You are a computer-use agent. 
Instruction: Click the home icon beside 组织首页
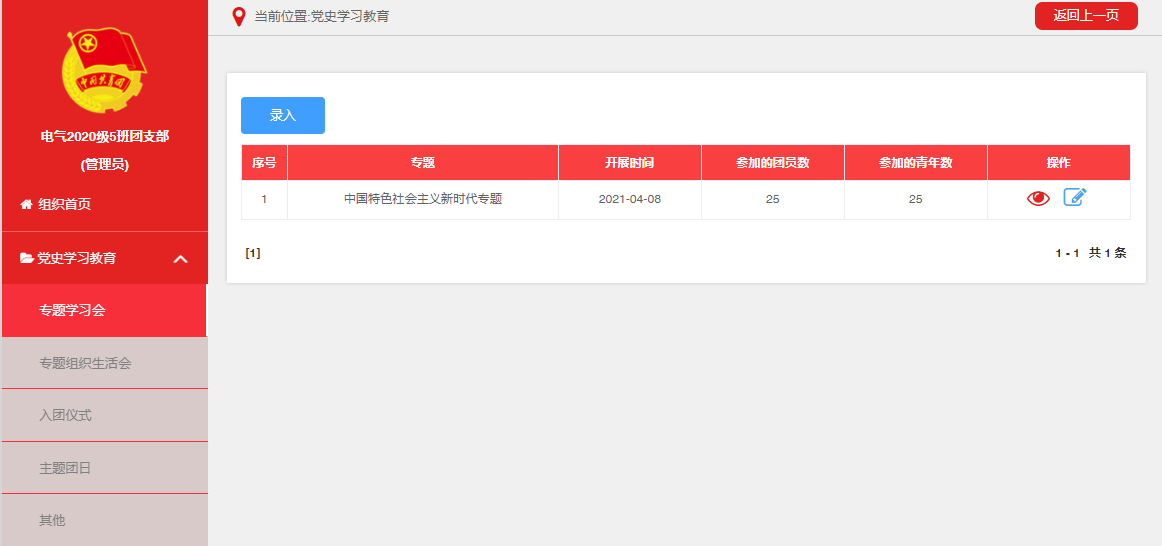pos(26,204)
